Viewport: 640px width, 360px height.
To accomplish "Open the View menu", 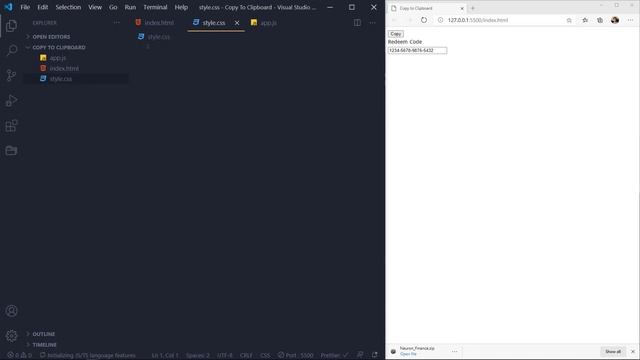I will tap(95, 7).
